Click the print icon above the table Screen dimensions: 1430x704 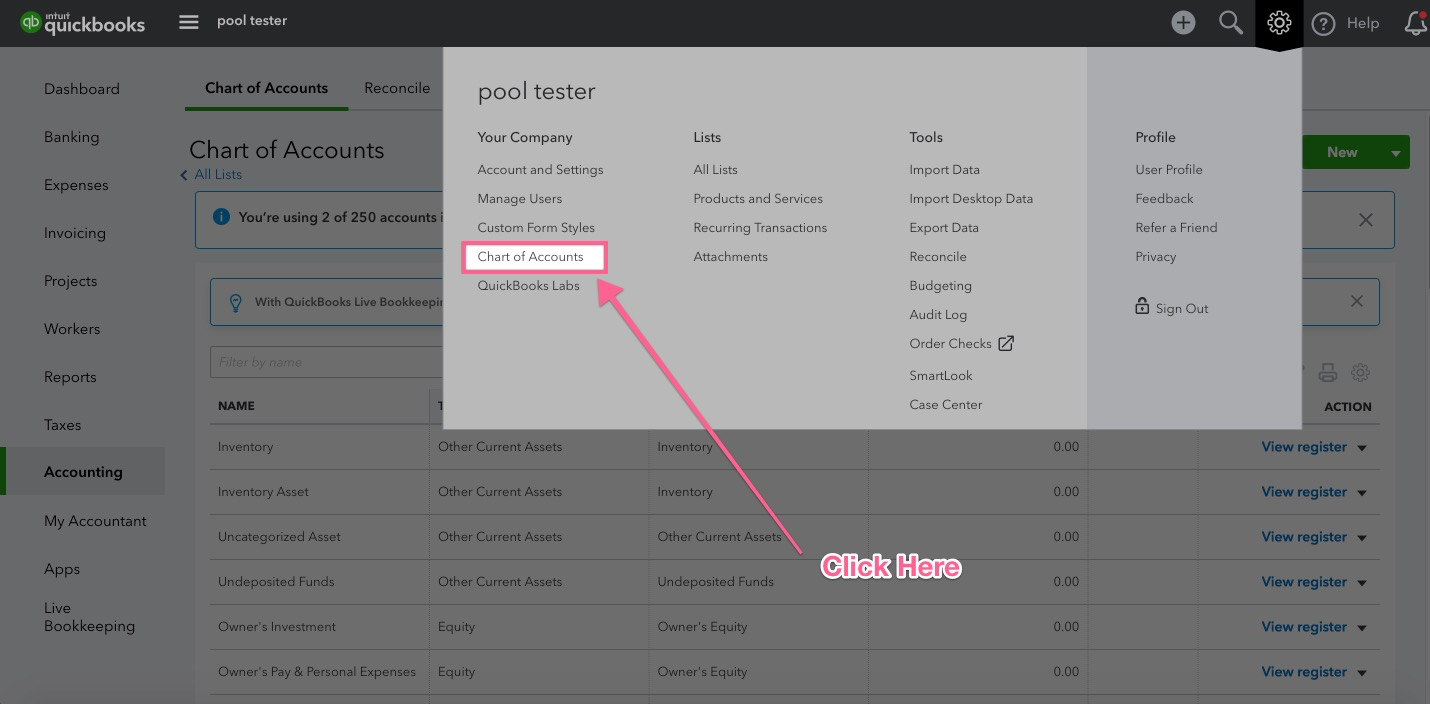tap(1328, 373)
